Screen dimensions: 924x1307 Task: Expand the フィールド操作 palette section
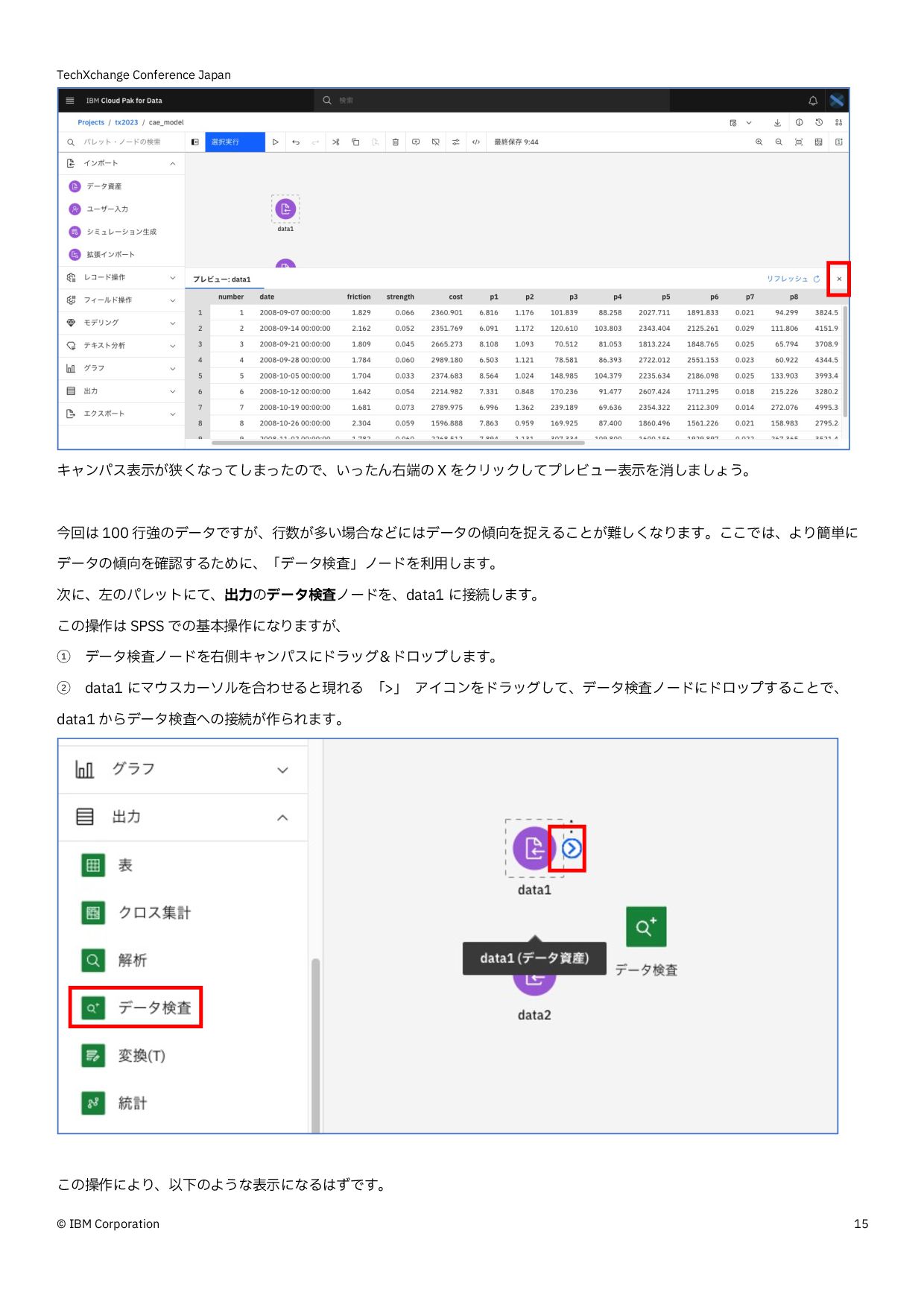click(173, 300)
